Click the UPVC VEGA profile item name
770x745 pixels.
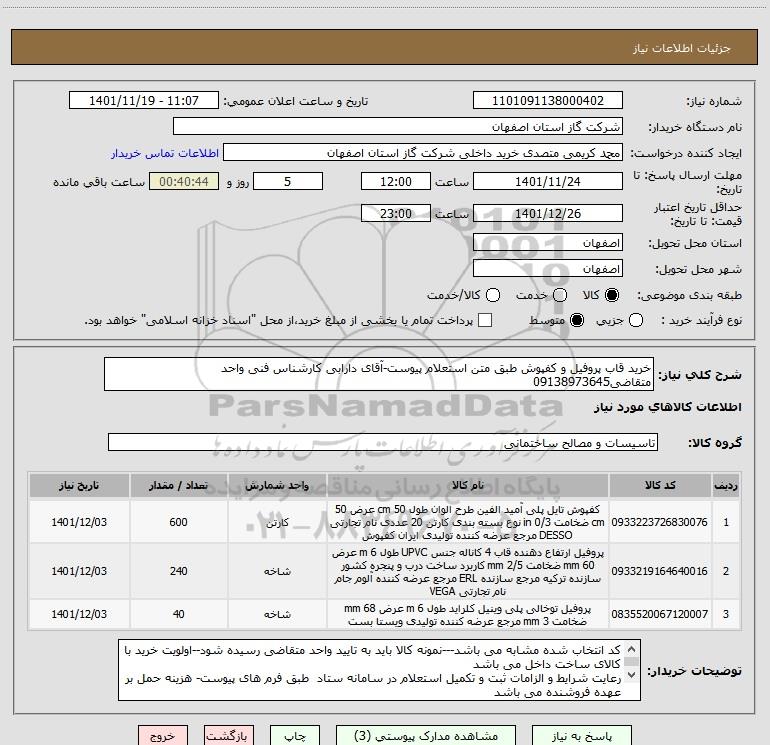[x=468, y=572]
